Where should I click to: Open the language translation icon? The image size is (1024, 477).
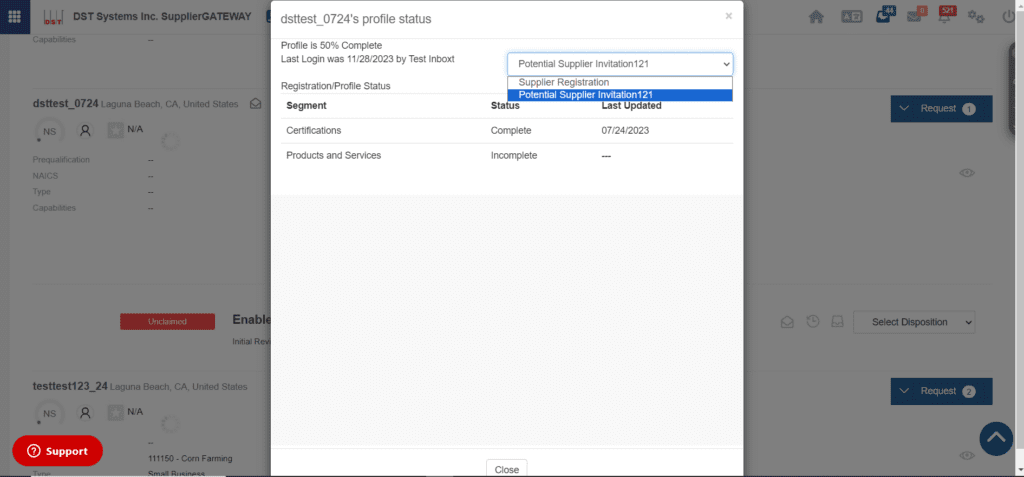(851, 16)
